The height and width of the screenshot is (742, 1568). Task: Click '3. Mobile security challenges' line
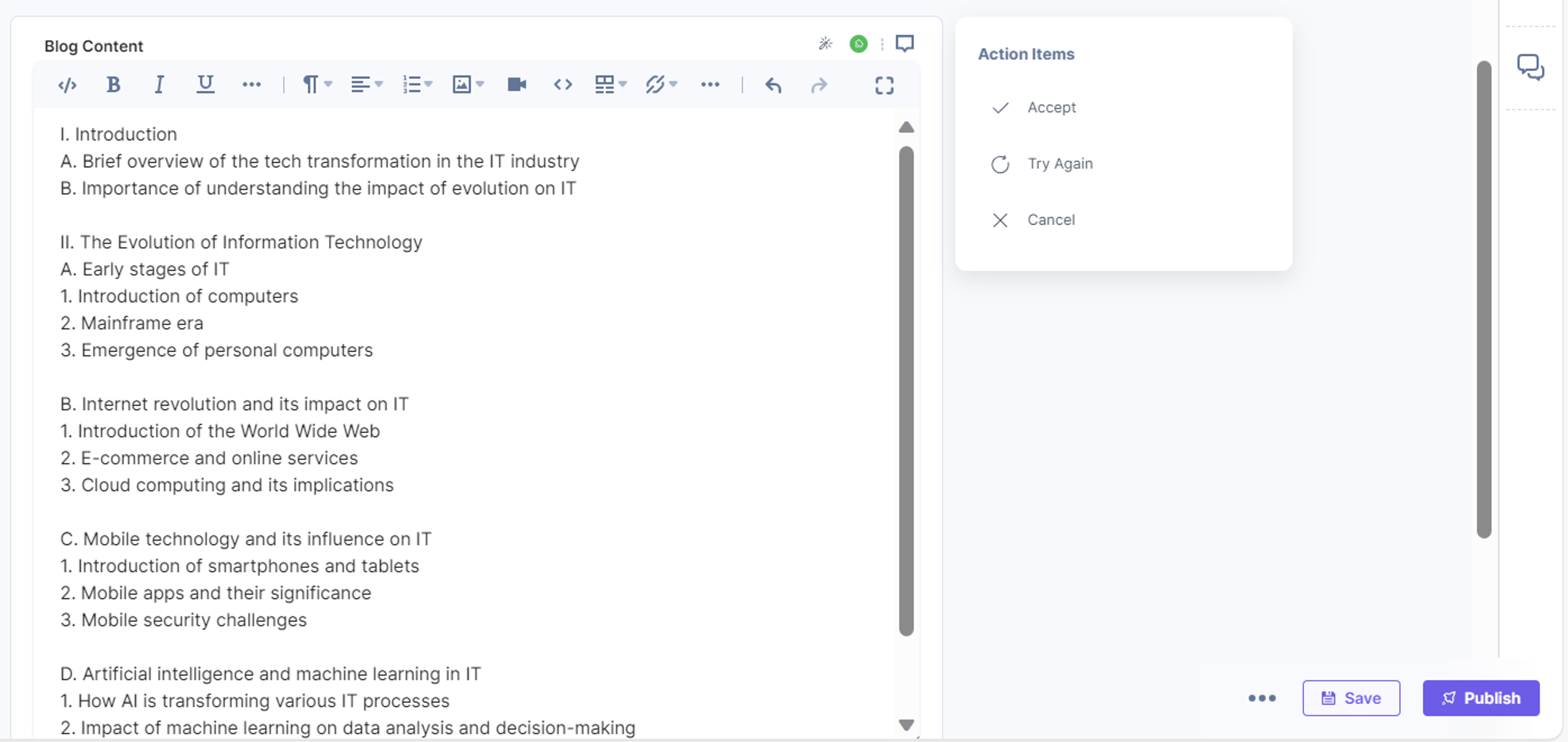click(x=183, y=620)
